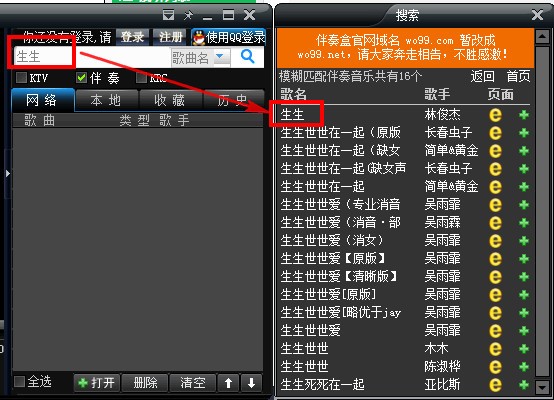This screenshot has width=554, height=400.
Task: Enable the KTV checkbox
Action: pyautogui.click(x=21, y=77)
